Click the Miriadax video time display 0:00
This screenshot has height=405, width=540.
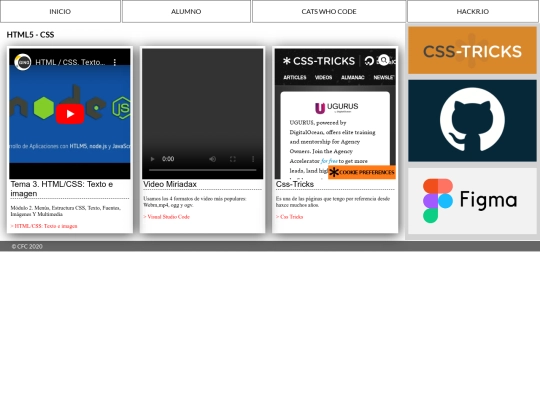pos(168,159)
